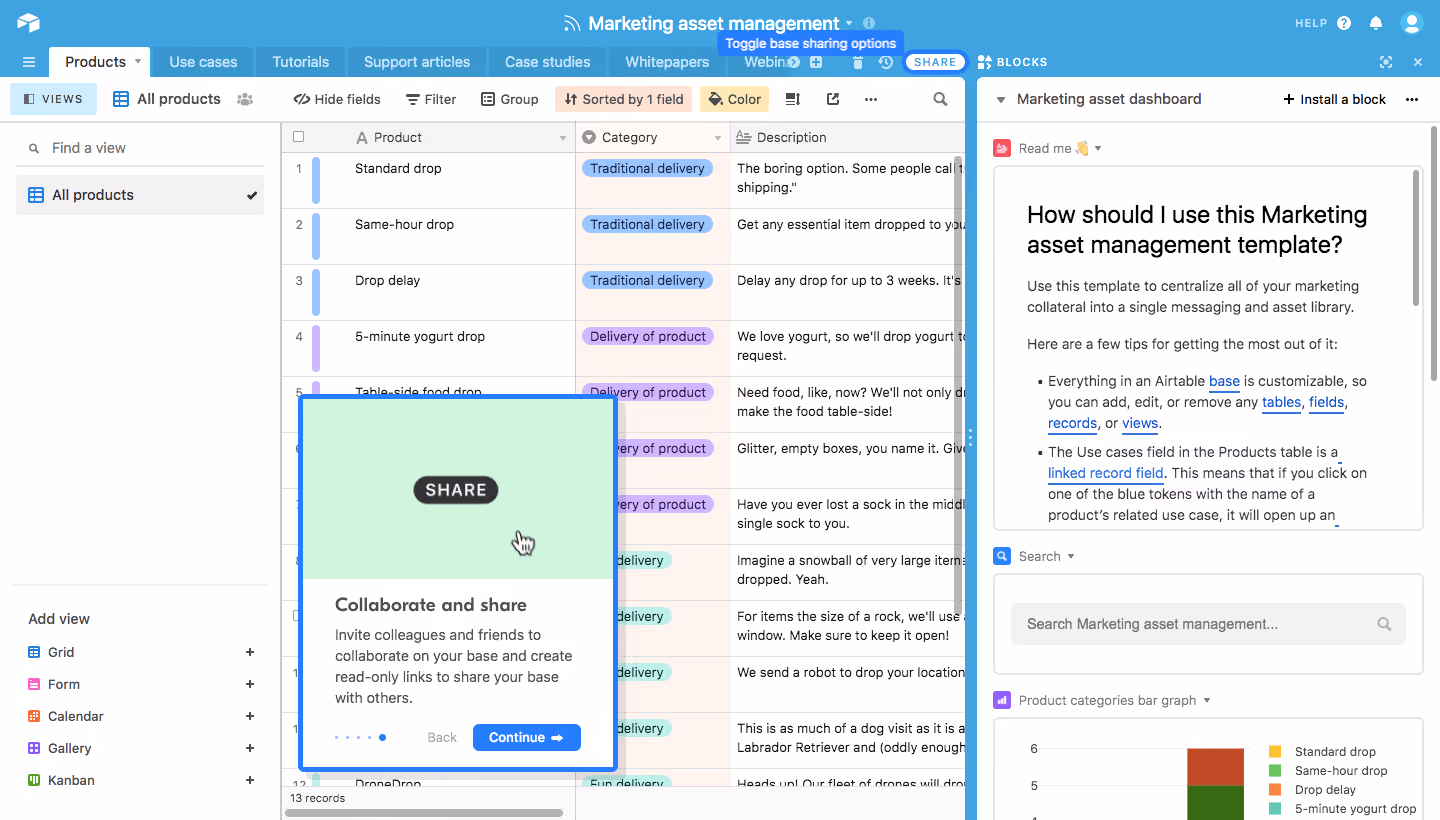Click the Airtable home logo
This screenshot has width=1440, height=820.
tap(28, 23)
